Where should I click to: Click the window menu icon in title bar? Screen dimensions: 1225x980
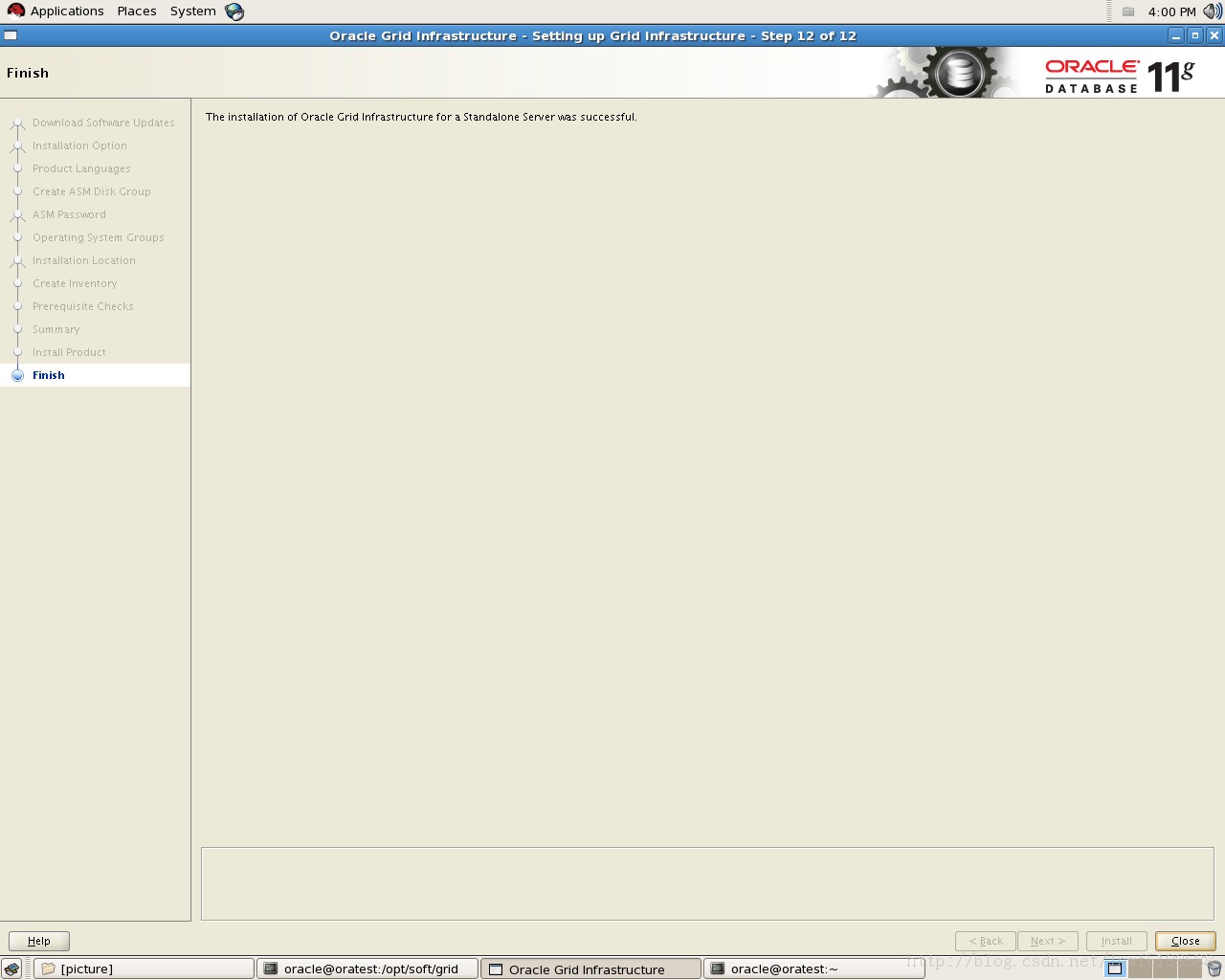[x=11, y=35]
